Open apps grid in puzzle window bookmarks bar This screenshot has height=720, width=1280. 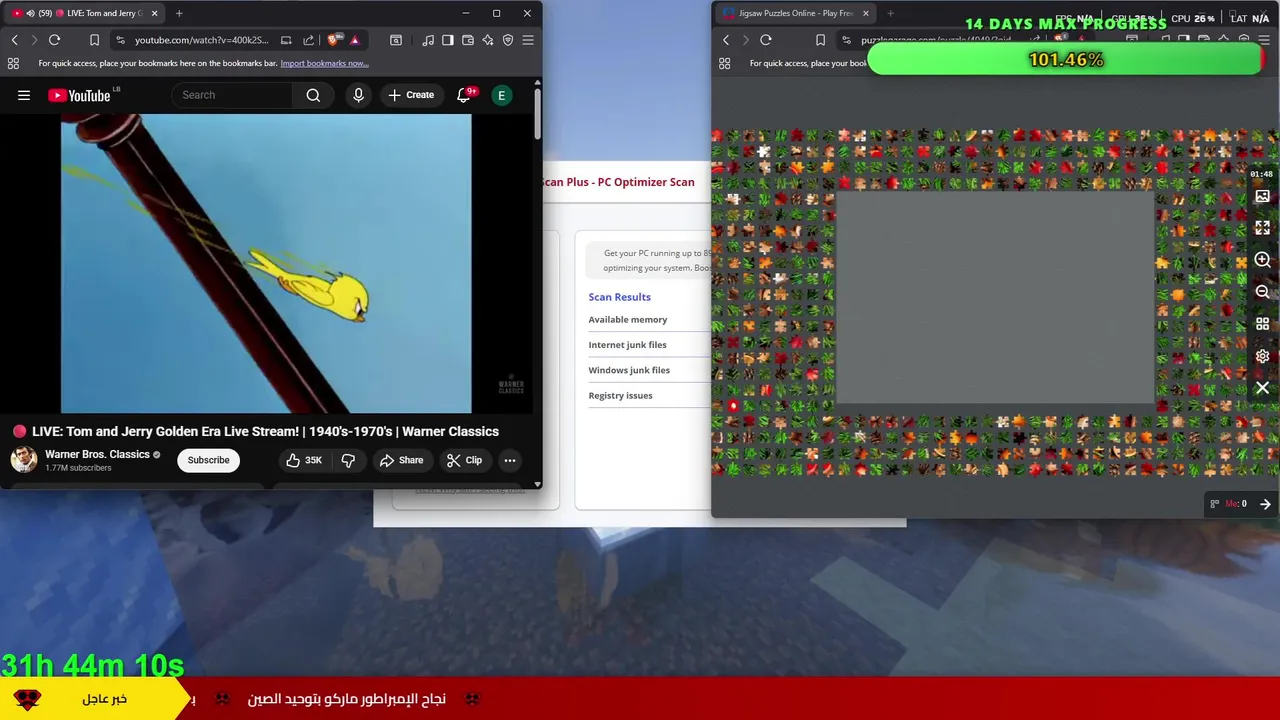[725, 63]
